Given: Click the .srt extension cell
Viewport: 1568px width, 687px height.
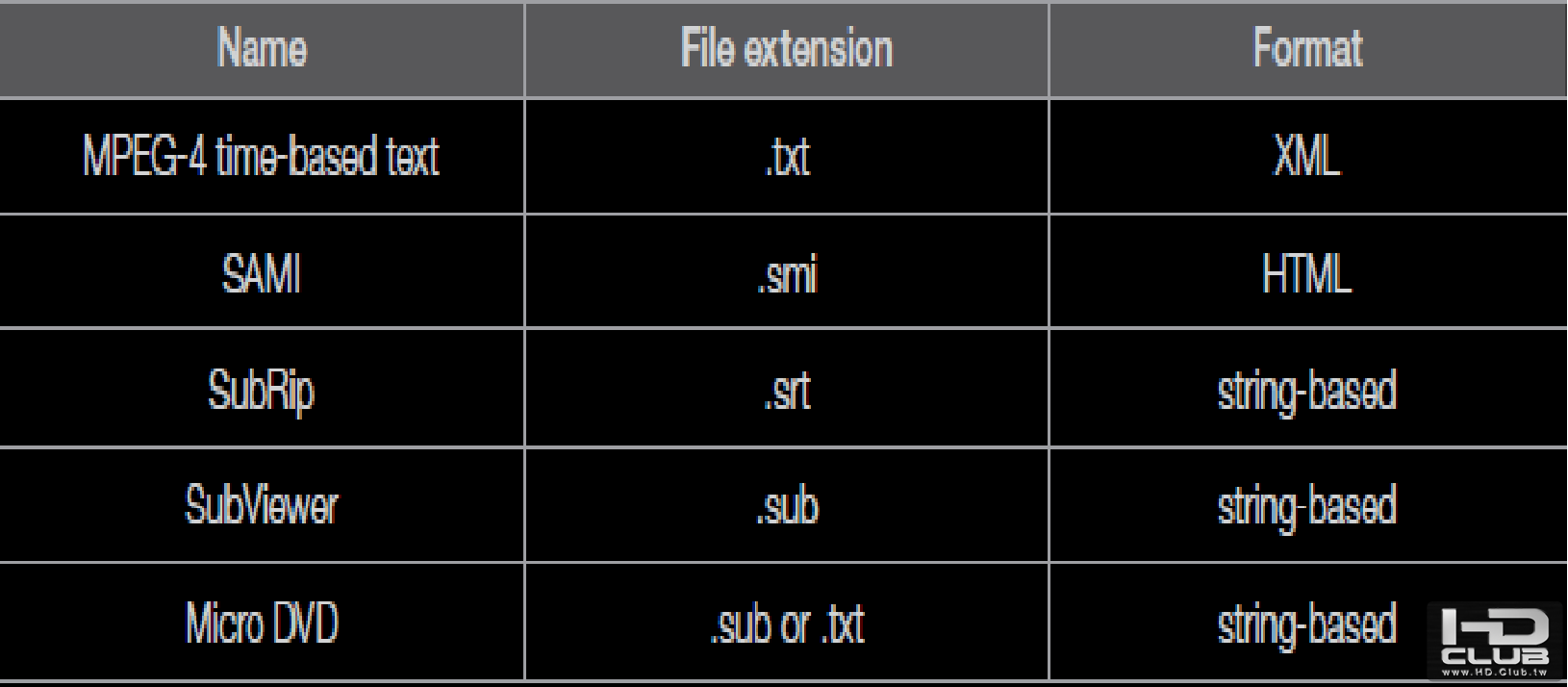Looking at the screenshot, I should point(786,390).
